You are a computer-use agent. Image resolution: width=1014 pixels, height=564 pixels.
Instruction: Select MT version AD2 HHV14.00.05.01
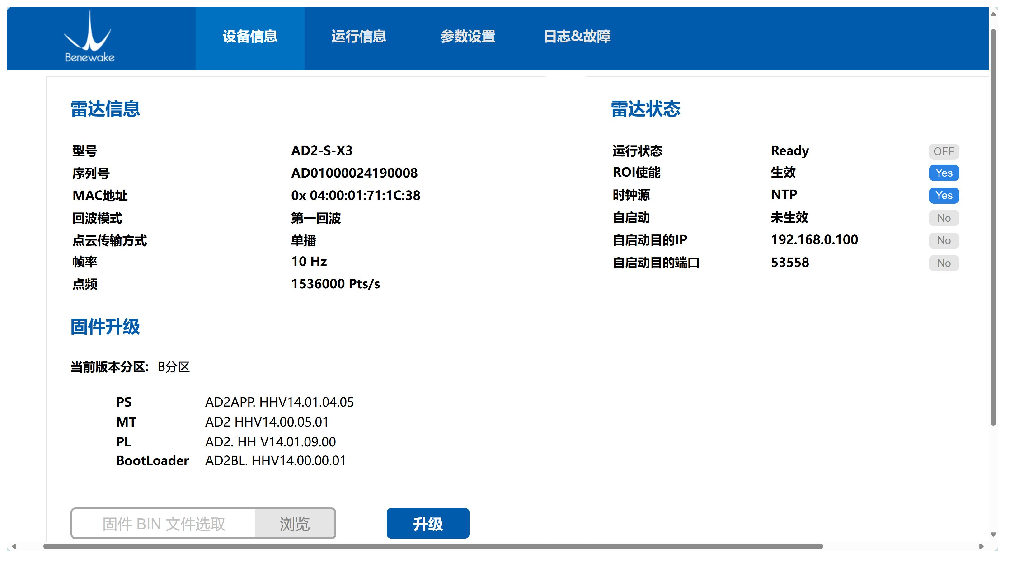(x=267, y=422)
